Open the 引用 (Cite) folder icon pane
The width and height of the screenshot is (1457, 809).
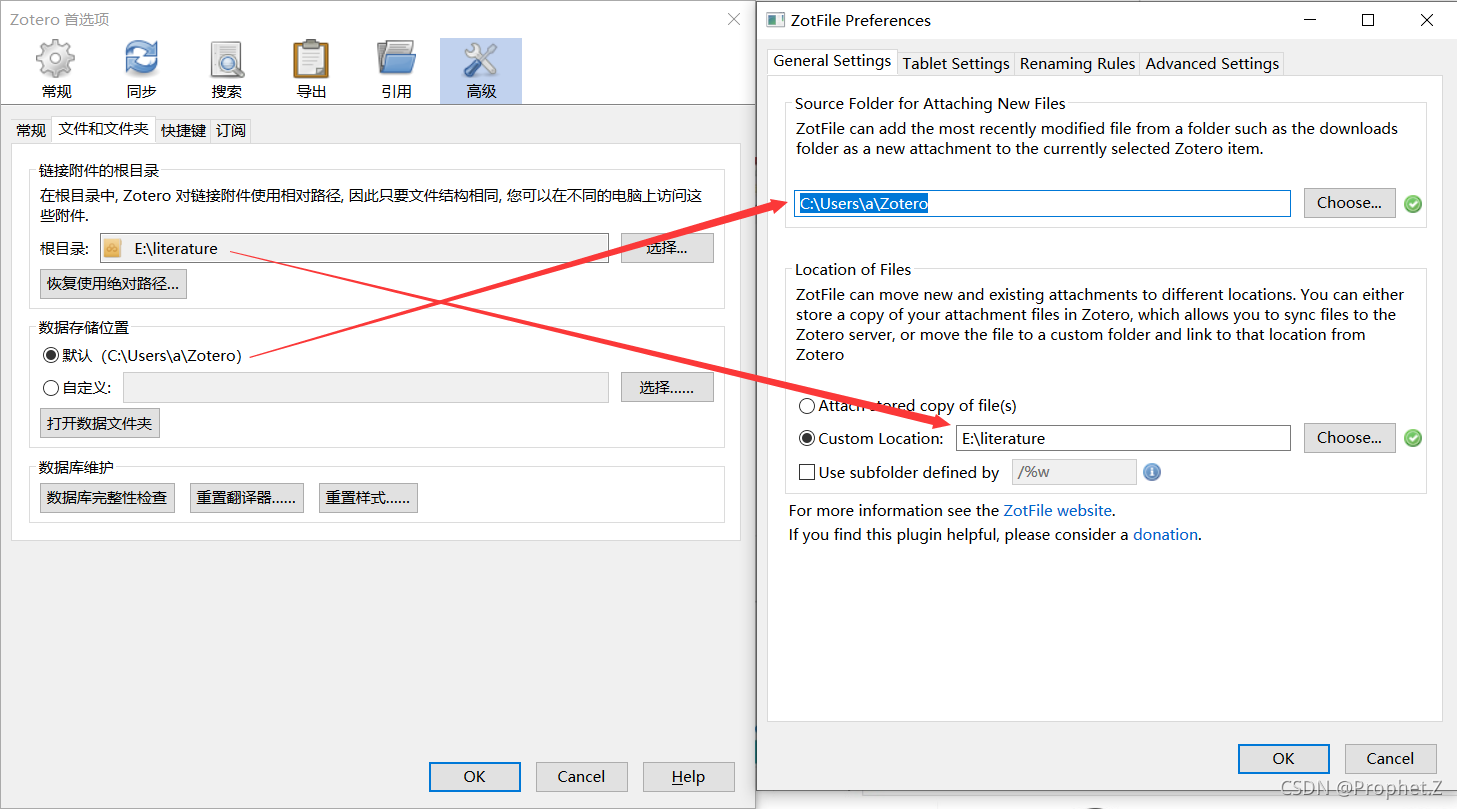(396, 70)
